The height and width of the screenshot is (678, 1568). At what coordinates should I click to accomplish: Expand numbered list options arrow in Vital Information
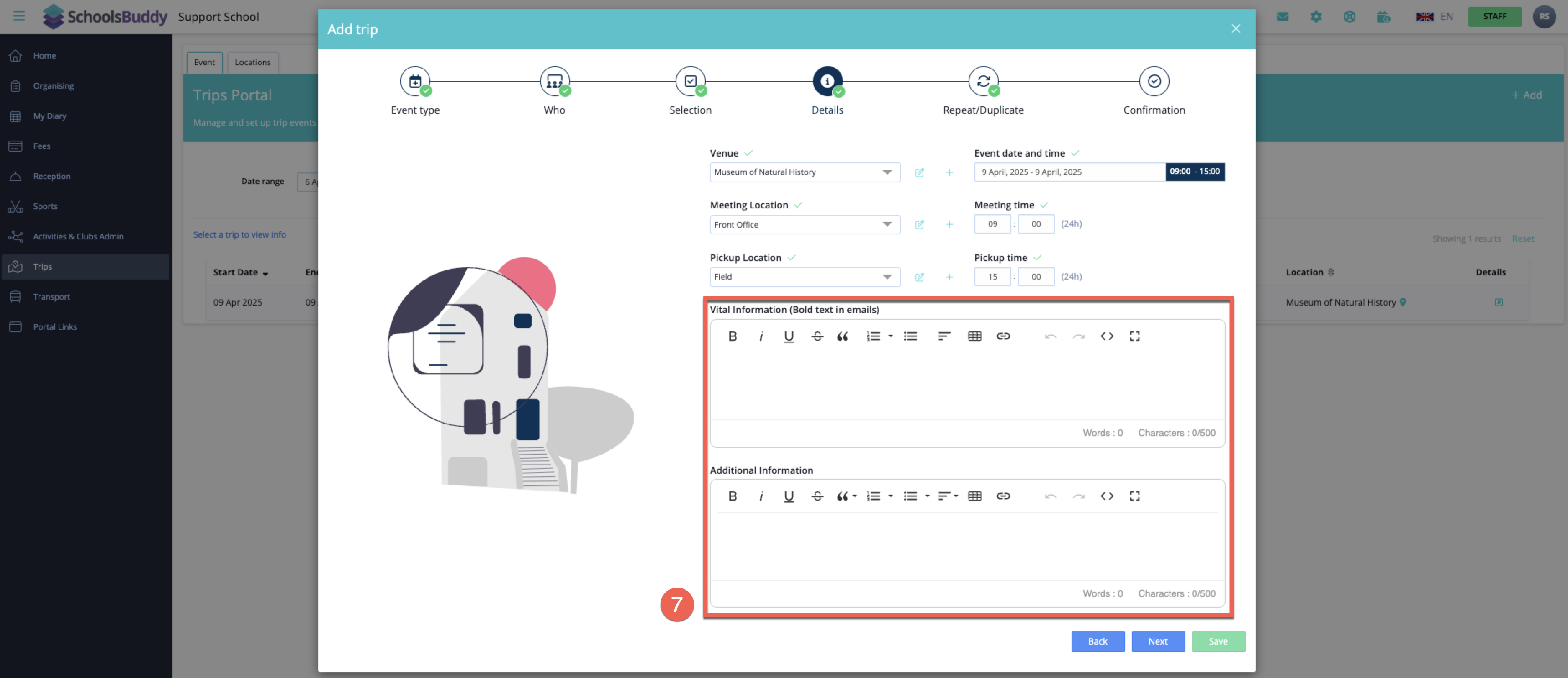pyautogui.click(x=890, y=336)
